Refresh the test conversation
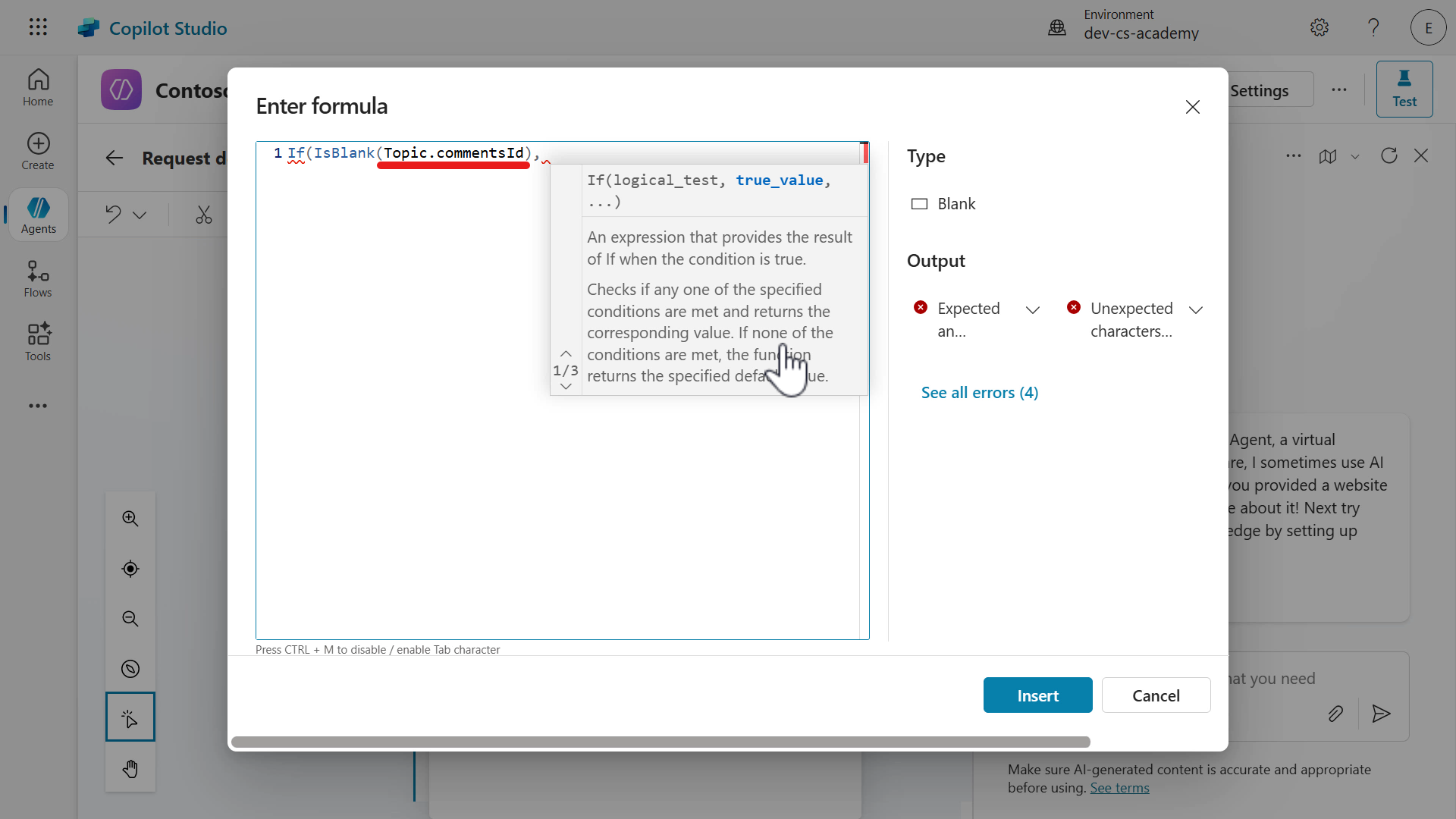The height and width of the screenshot is (819, 1456). [x=1389, y=155]
